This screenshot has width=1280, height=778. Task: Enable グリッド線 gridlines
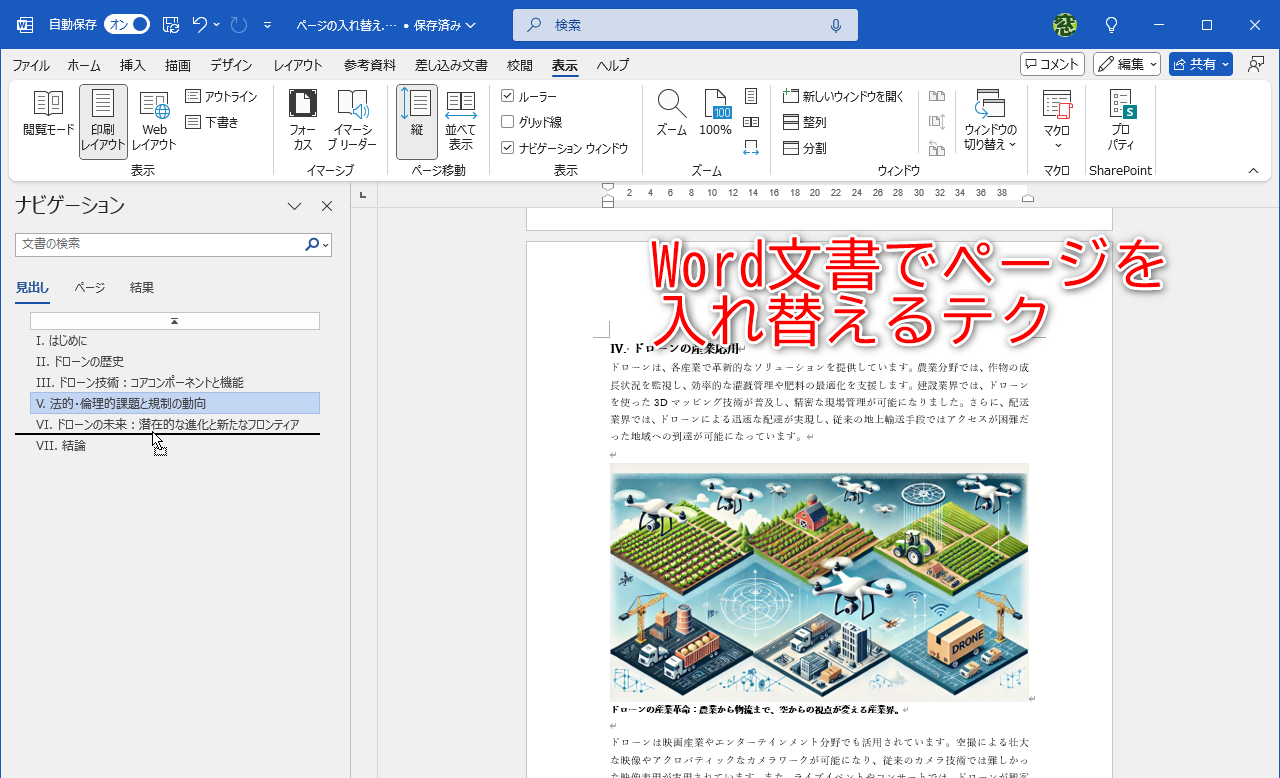click(509, 121)
